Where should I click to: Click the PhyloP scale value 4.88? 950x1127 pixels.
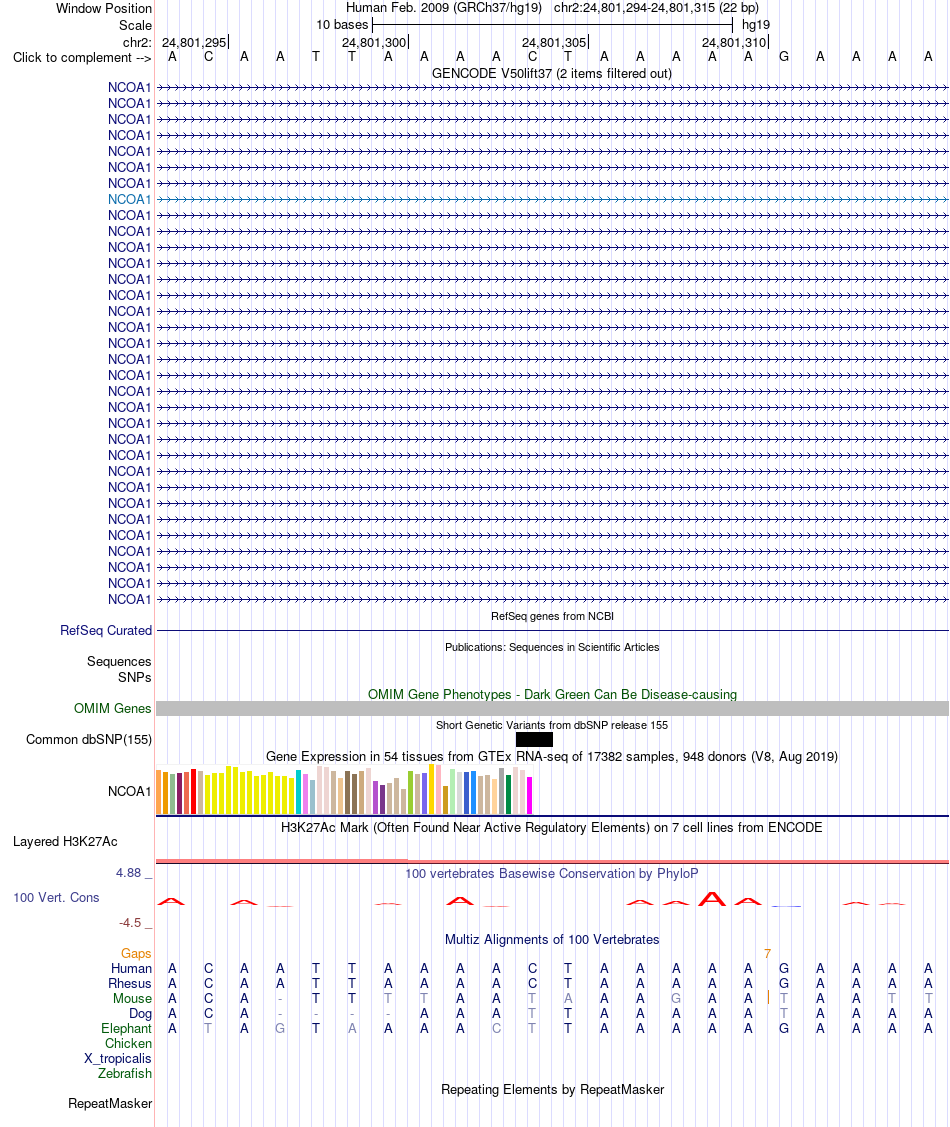tap(129, 873)
